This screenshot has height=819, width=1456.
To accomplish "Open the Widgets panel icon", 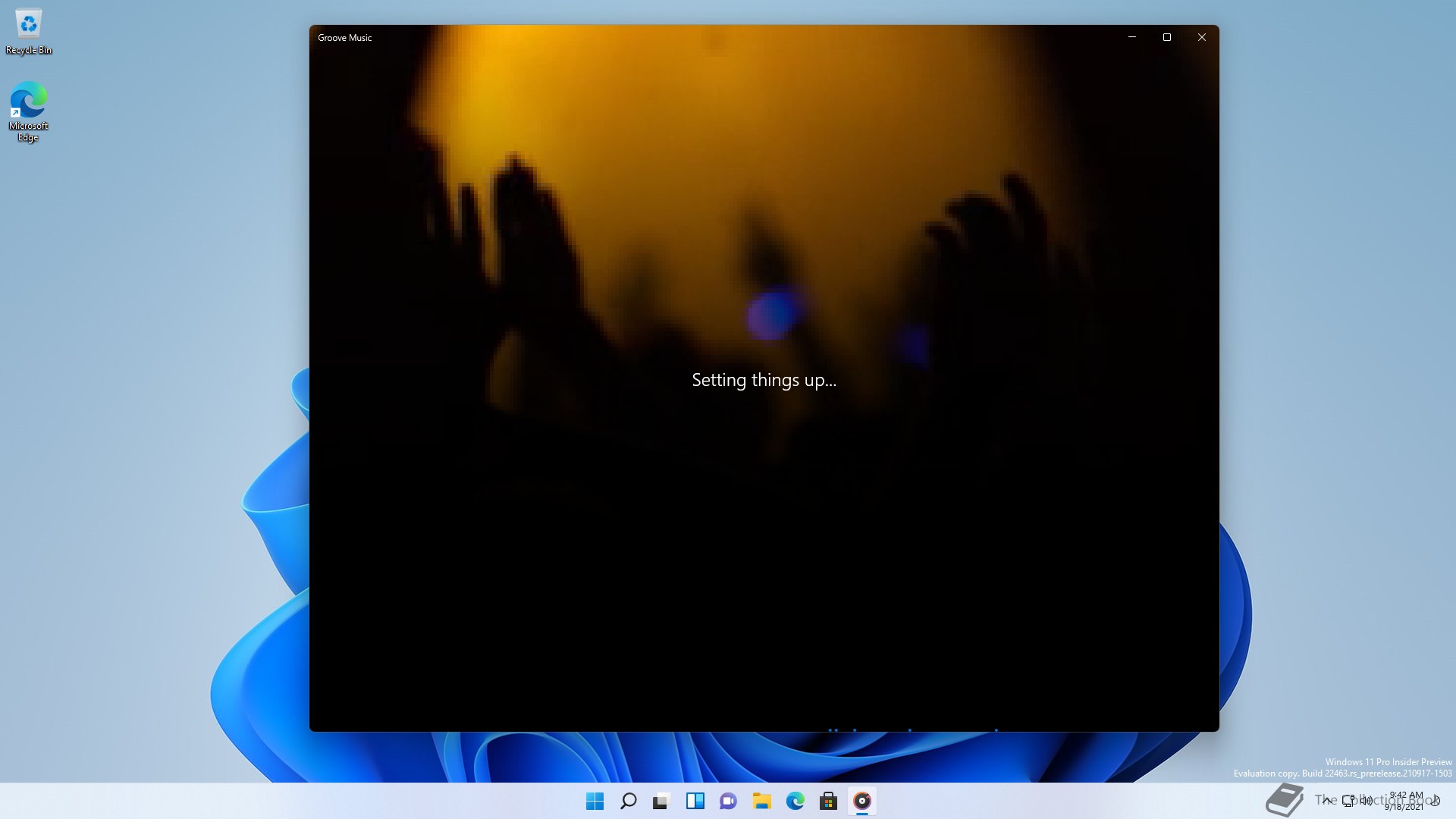I will pyautogui.click(x=695, y=801).
